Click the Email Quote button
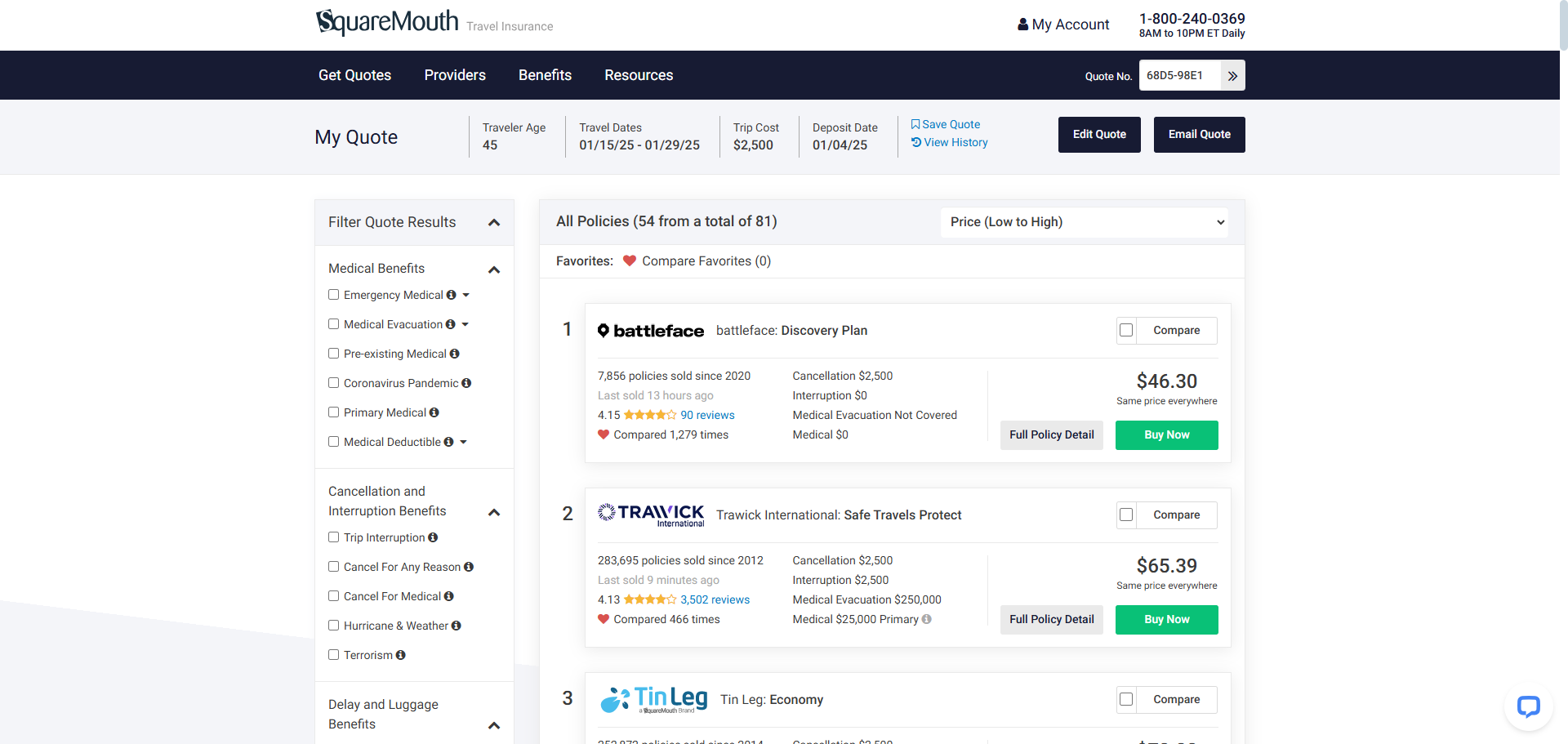 [1199, 135]
